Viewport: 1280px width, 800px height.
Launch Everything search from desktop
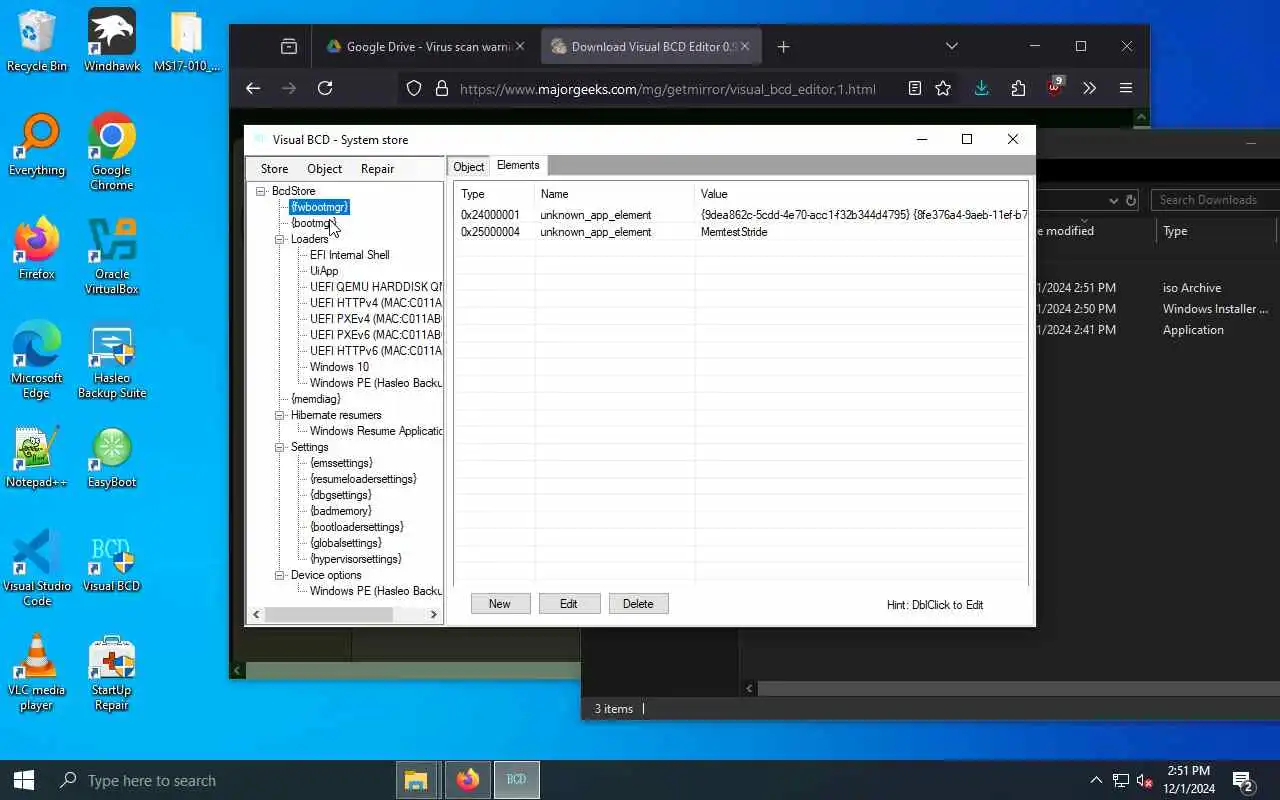[x=37, y=146]
